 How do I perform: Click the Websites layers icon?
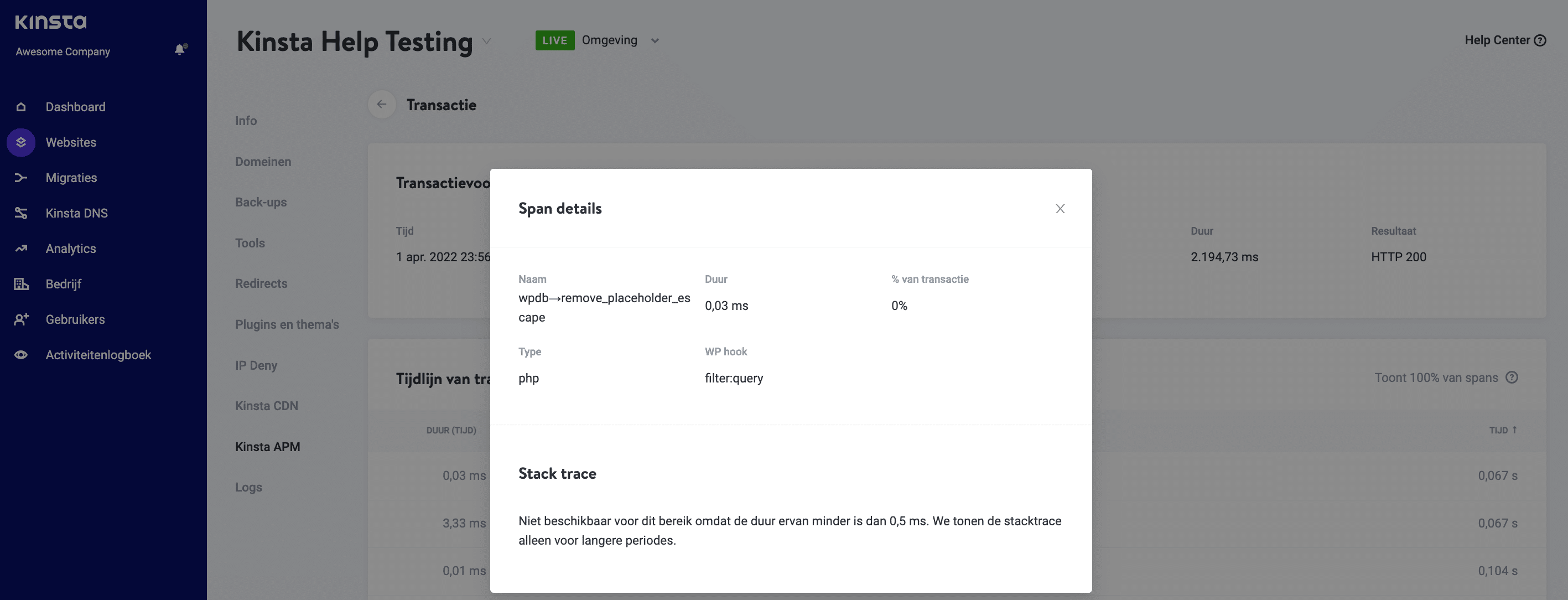[x=20, y=142]
